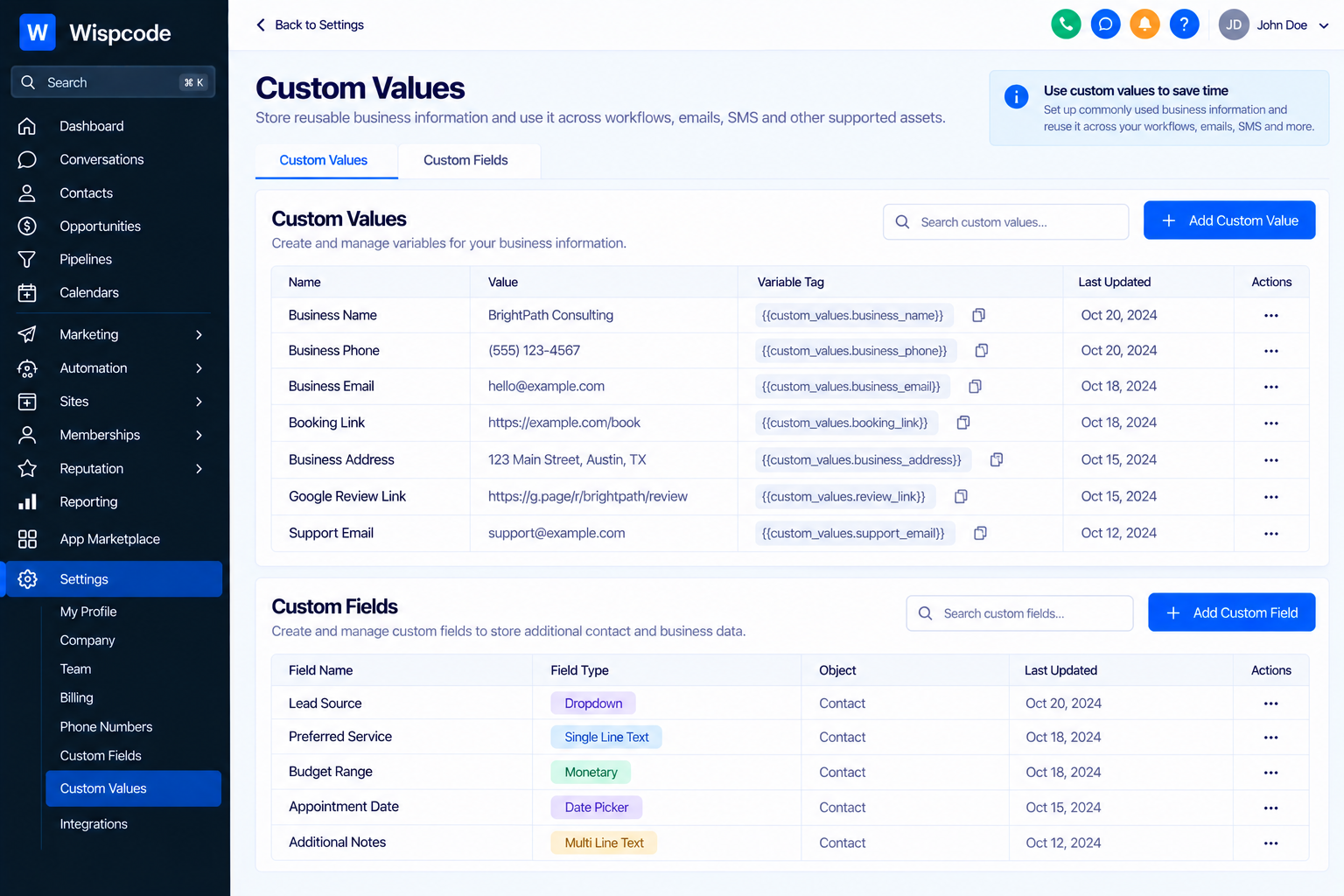Expand the Reputation submenu chevron
This screenshot has width=1344, height=896.
tap(199, 469)
